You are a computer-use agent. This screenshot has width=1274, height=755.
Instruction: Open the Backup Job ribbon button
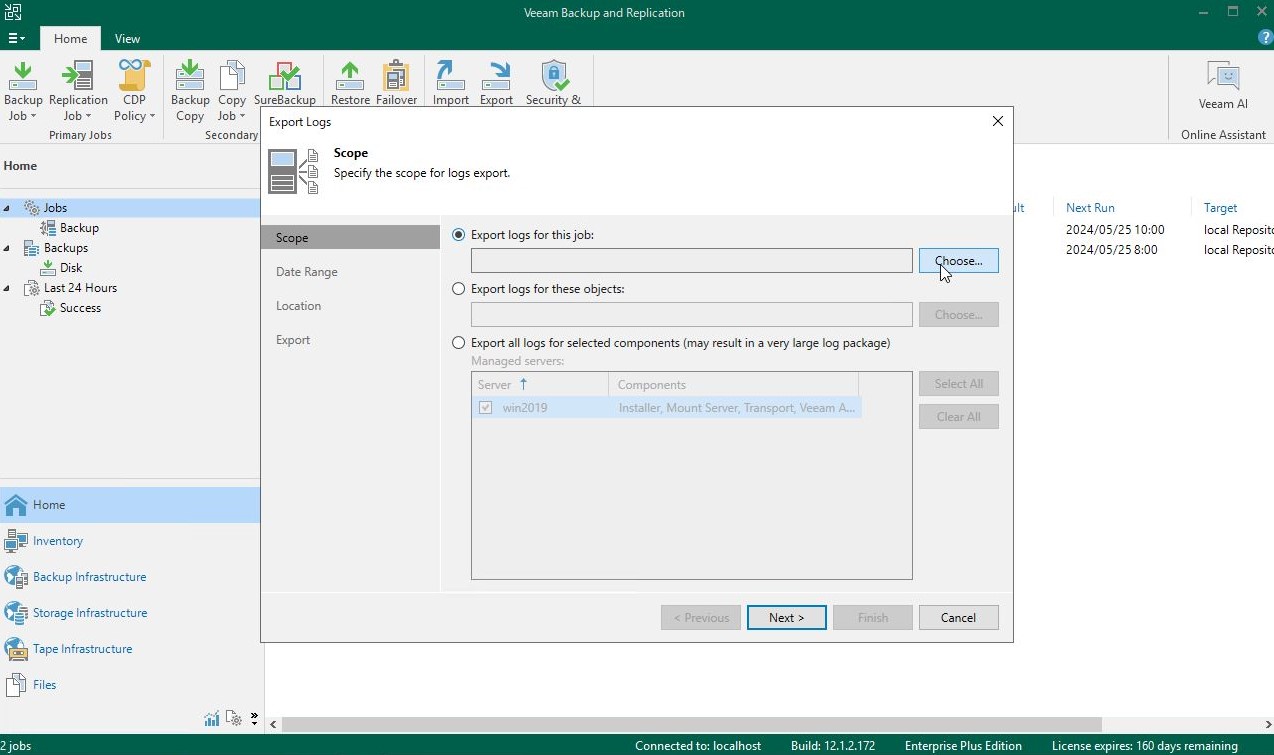23,91
